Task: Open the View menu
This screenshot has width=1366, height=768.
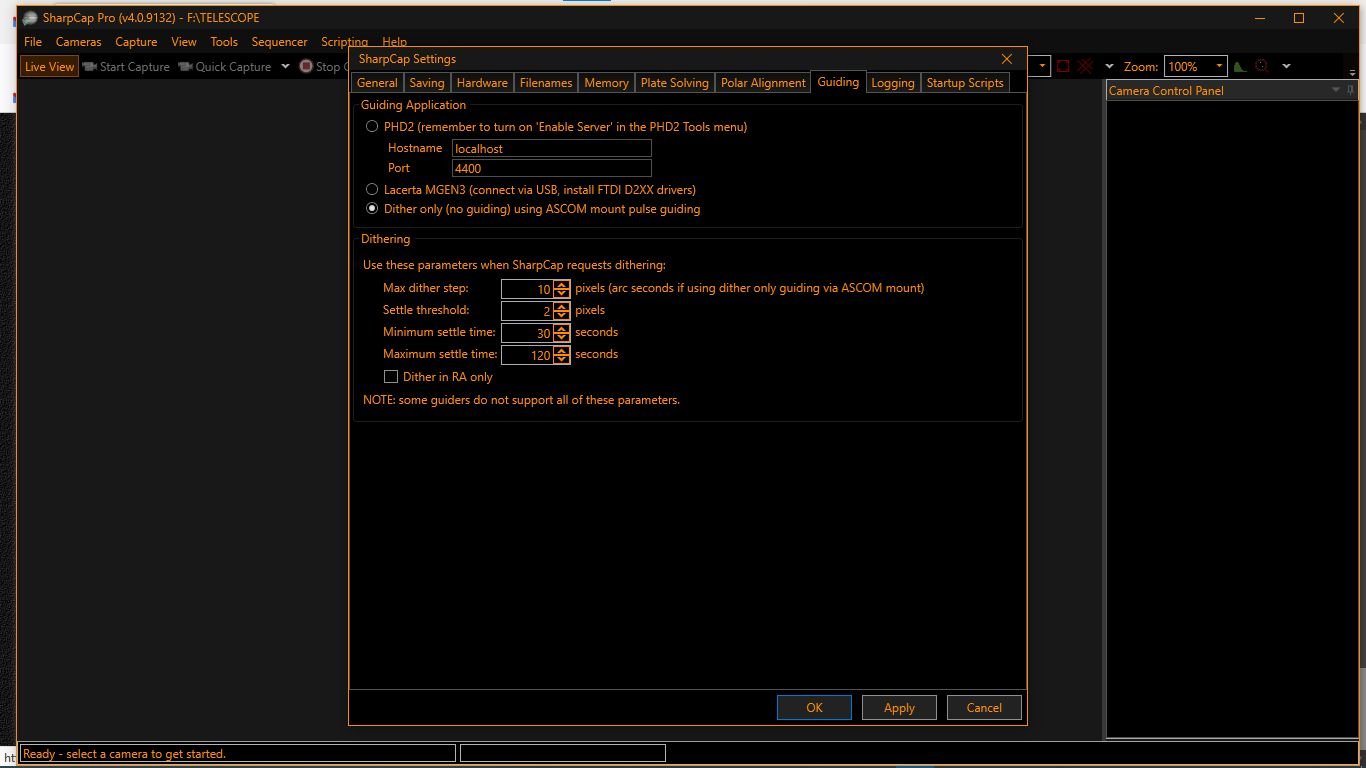Action: pos(184,42)
